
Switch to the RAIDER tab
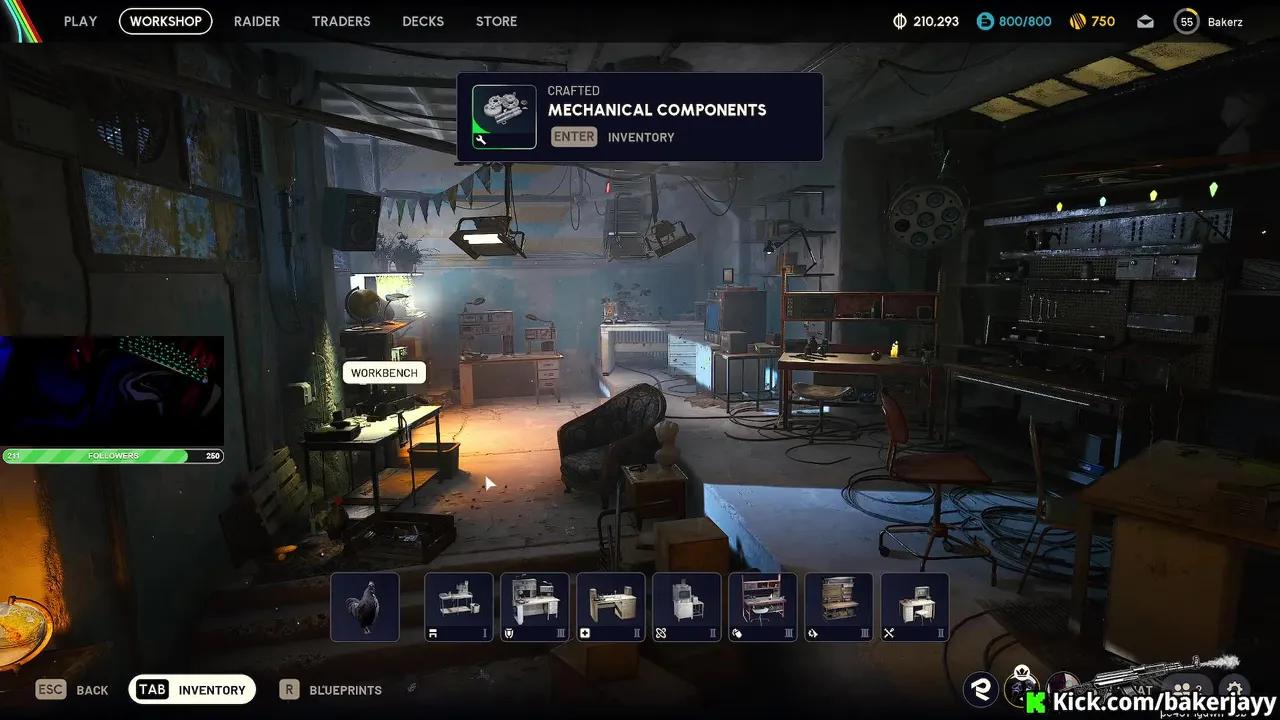pyautogui.click(x=257, y=21)
